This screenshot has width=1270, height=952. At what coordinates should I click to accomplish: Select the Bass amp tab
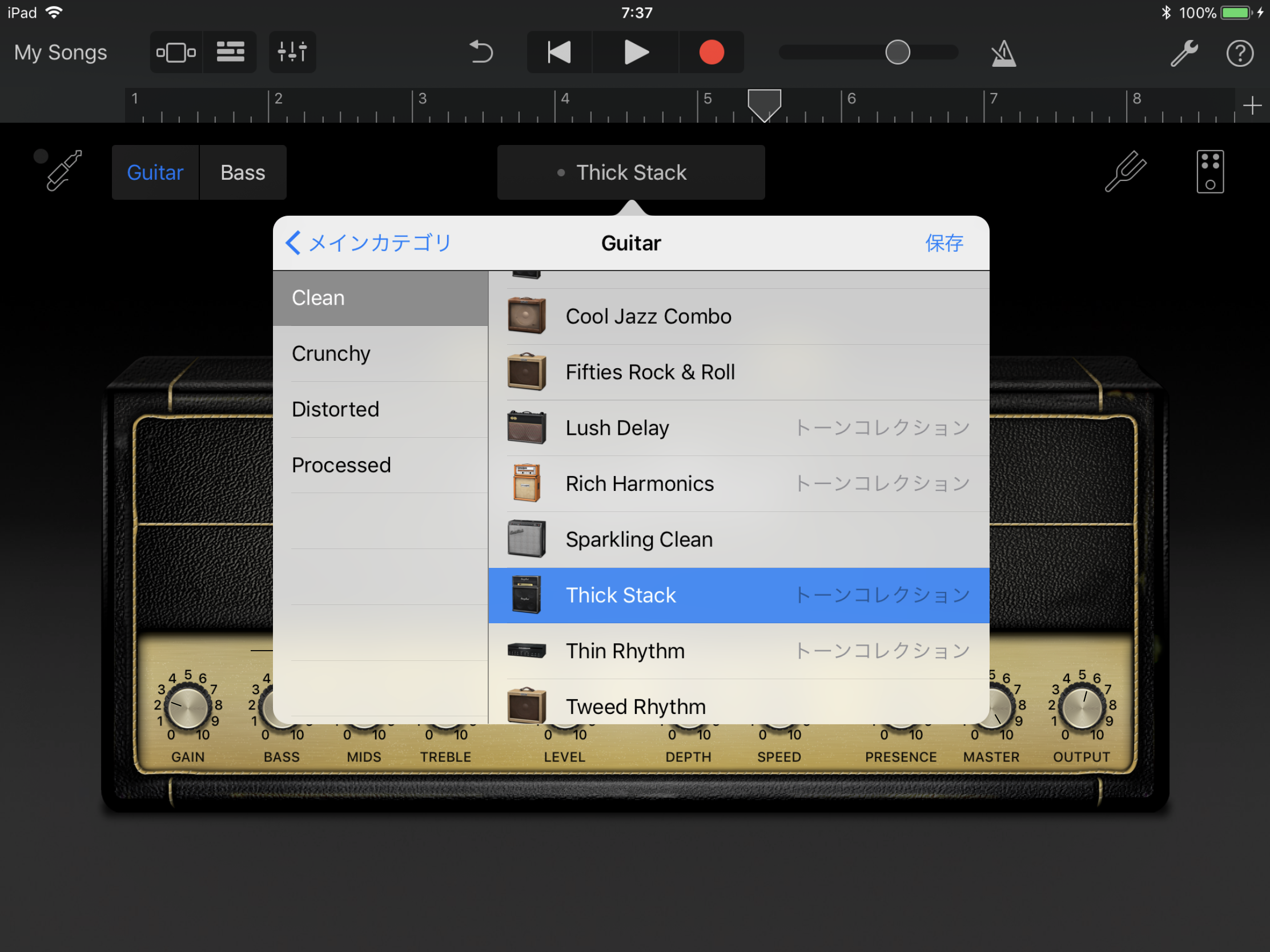[243, 172]
